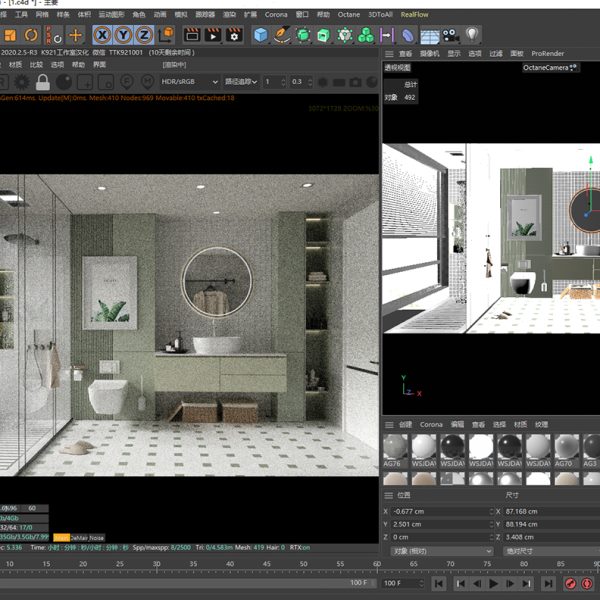Play the animation forward

494,584
